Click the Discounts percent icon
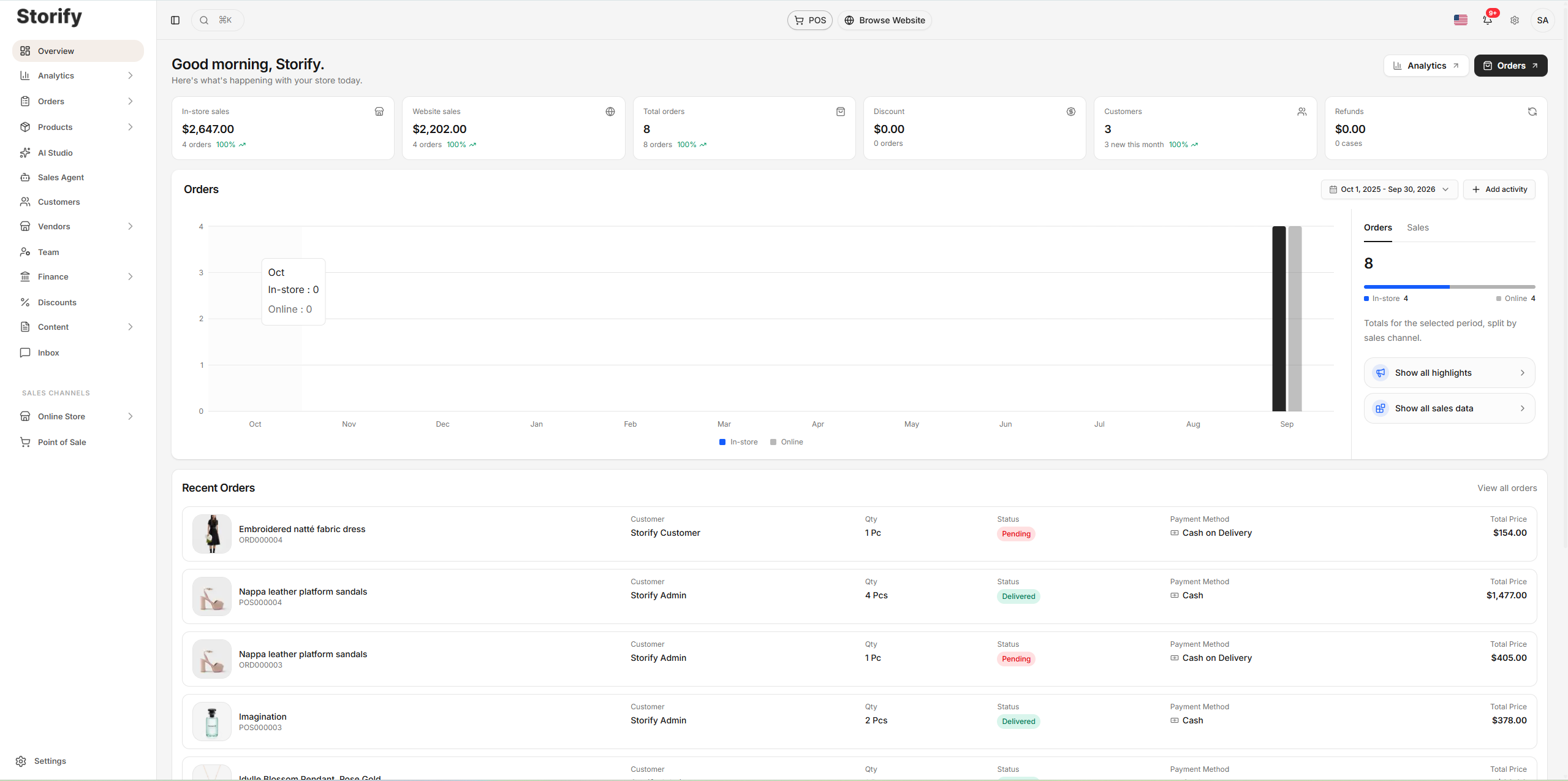This screenshot has width=1568, height=781. [x=25, y=302]
